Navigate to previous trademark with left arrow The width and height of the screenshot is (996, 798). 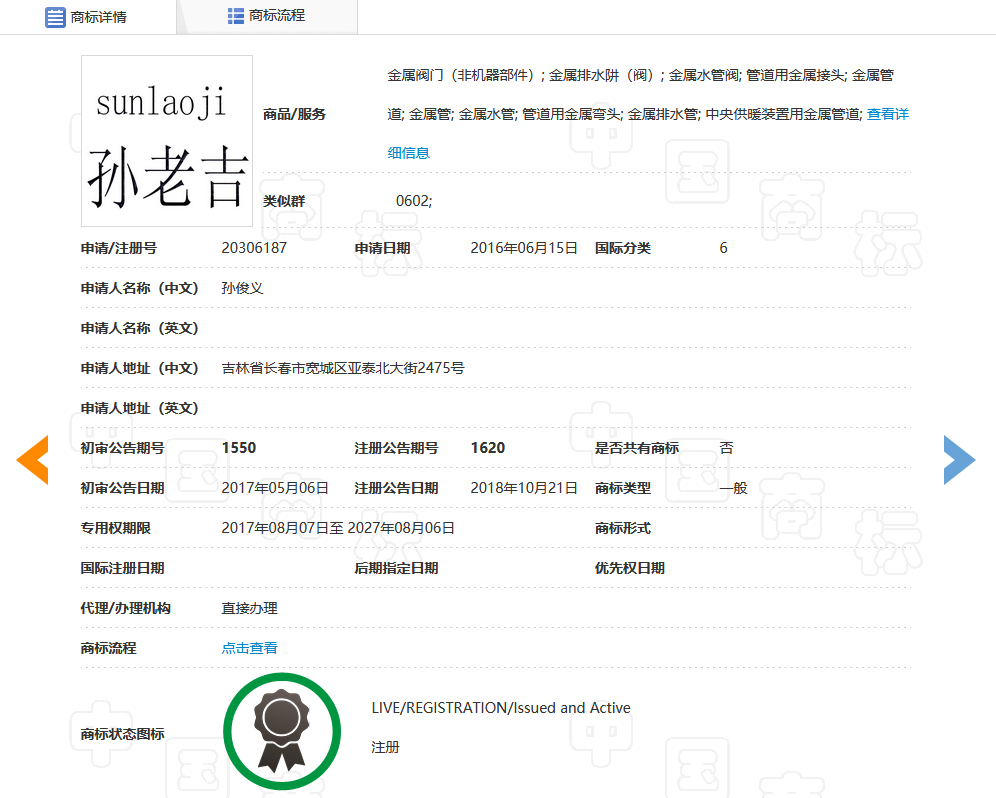(32, 460)
